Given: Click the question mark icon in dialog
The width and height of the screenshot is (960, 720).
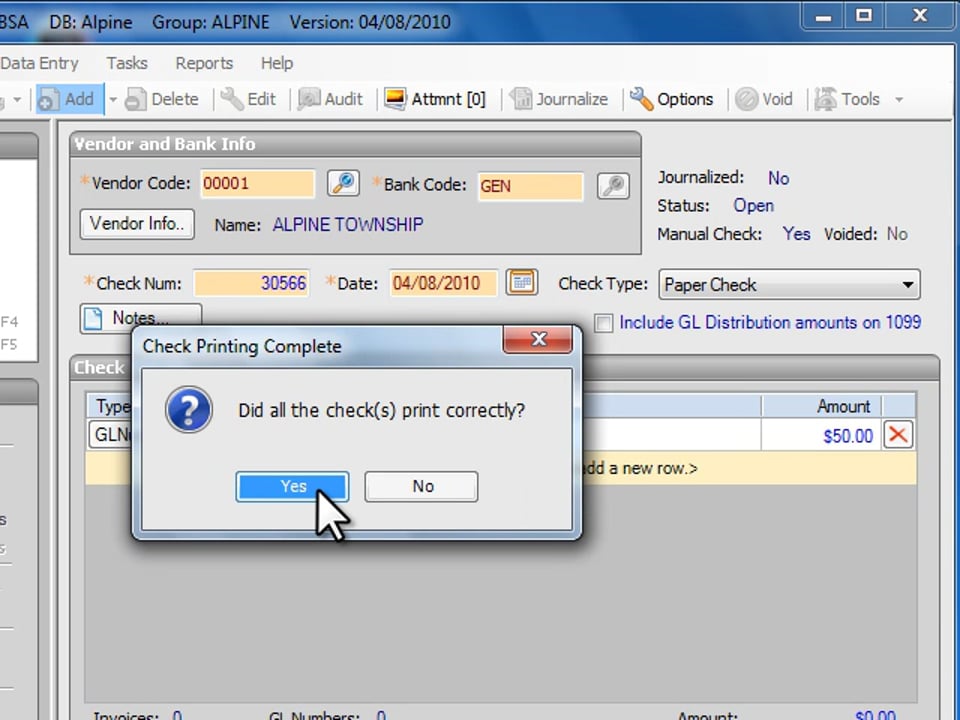Looking at the screenshot, I should click(189, 410).
